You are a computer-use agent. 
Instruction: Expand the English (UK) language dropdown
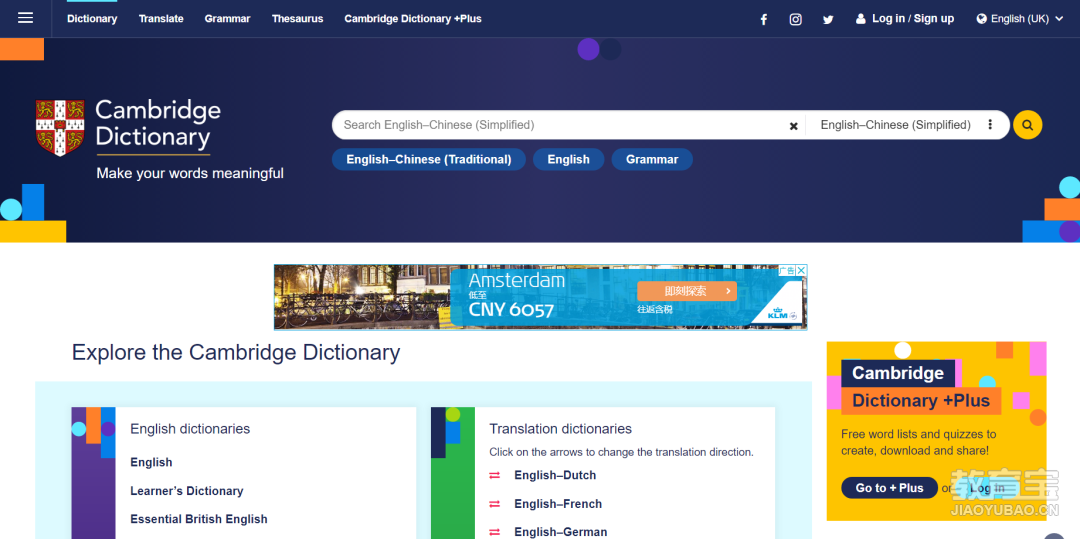(x=1020, y=19)
